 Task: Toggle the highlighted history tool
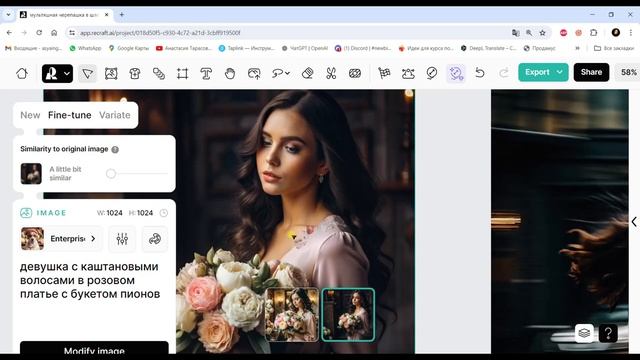(456, 73)
